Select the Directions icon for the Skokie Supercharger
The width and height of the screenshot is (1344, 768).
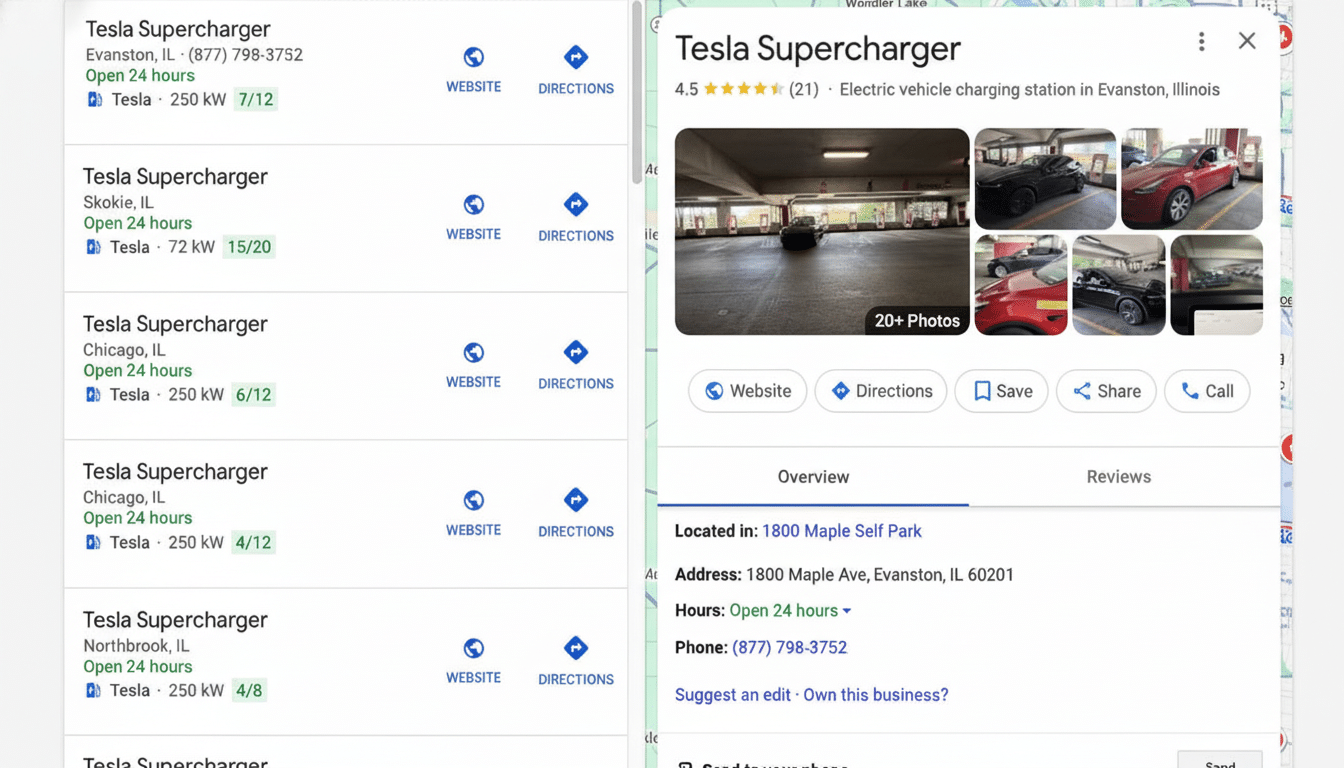(x=575, y=203)
